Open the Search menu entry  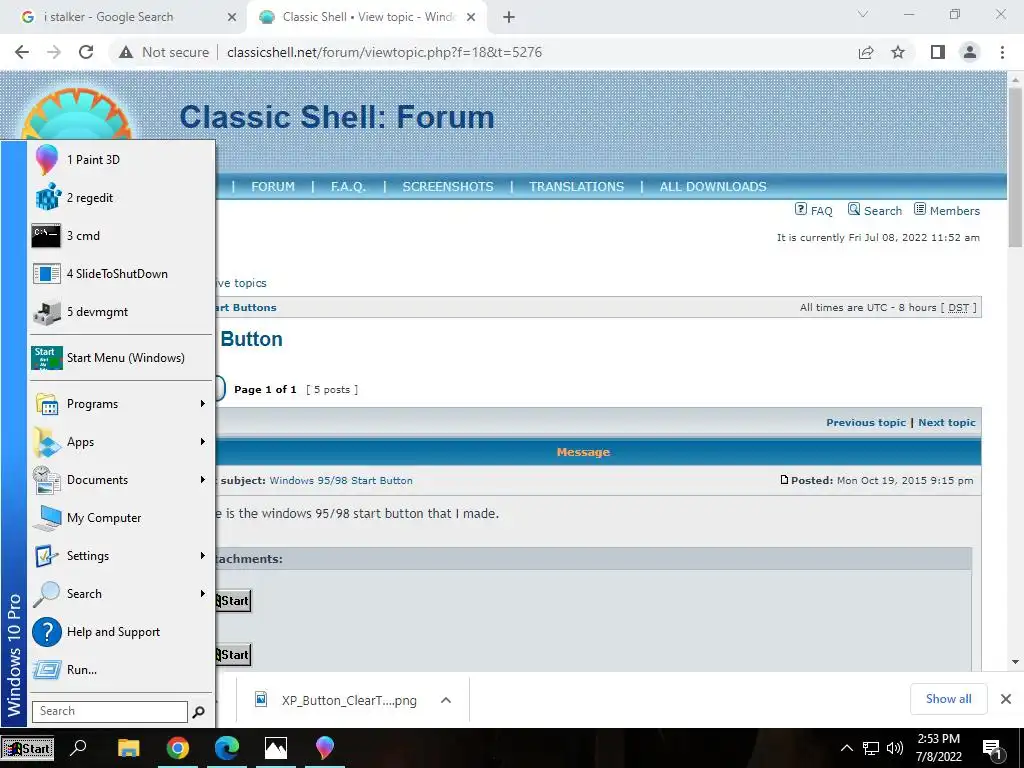[121, 594]
